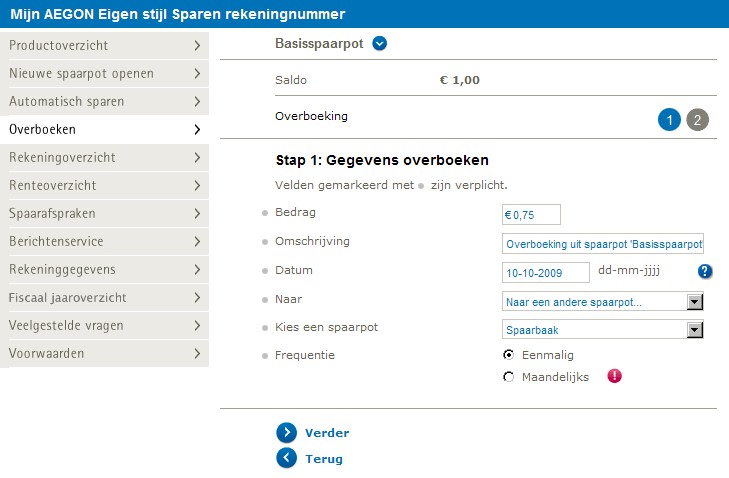Open the date help question-mark icon

tap(705, 271)
